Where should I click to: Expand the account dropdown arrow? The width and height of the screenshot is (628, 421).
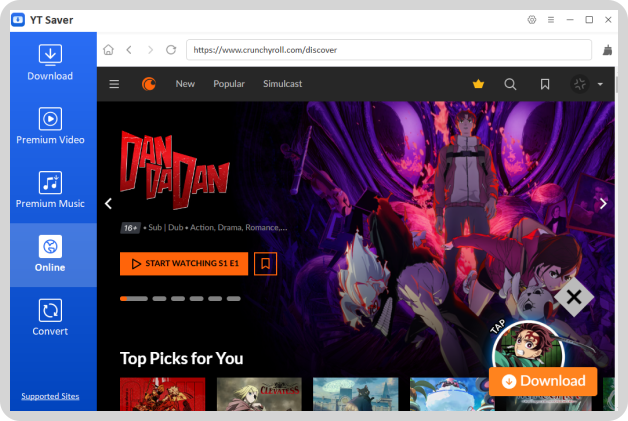(600, 84)
